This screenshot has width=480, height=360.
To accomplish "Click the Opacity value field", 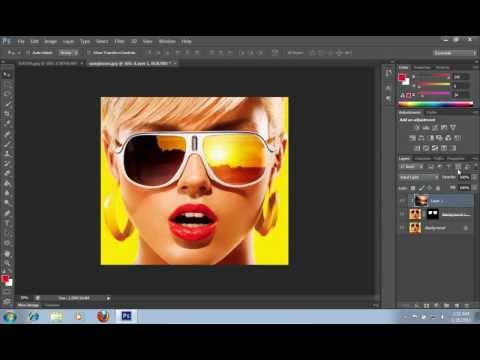I will pyautogui.click(x=464, y=177).
